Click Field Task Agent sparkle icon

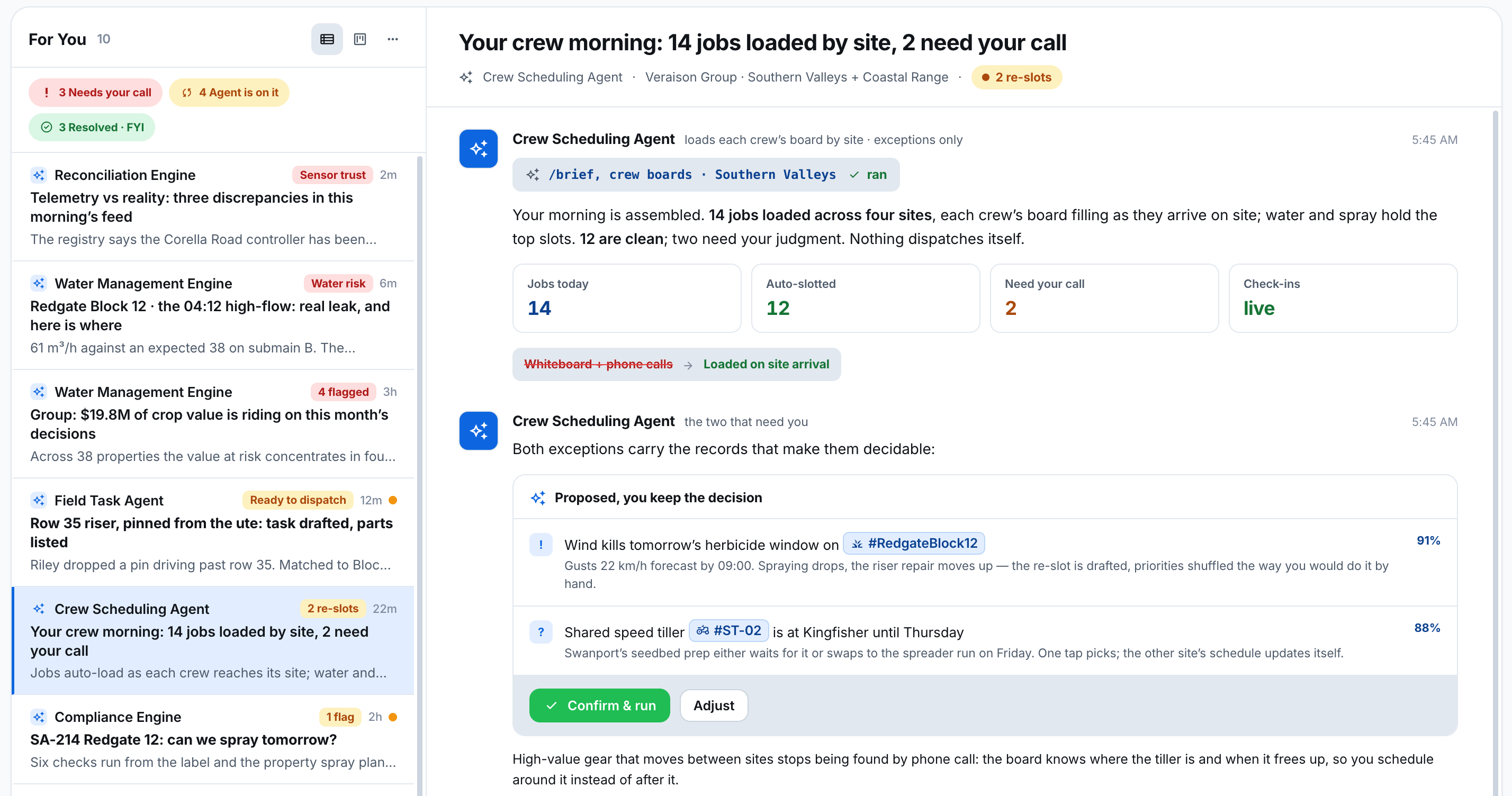(39, 500)
